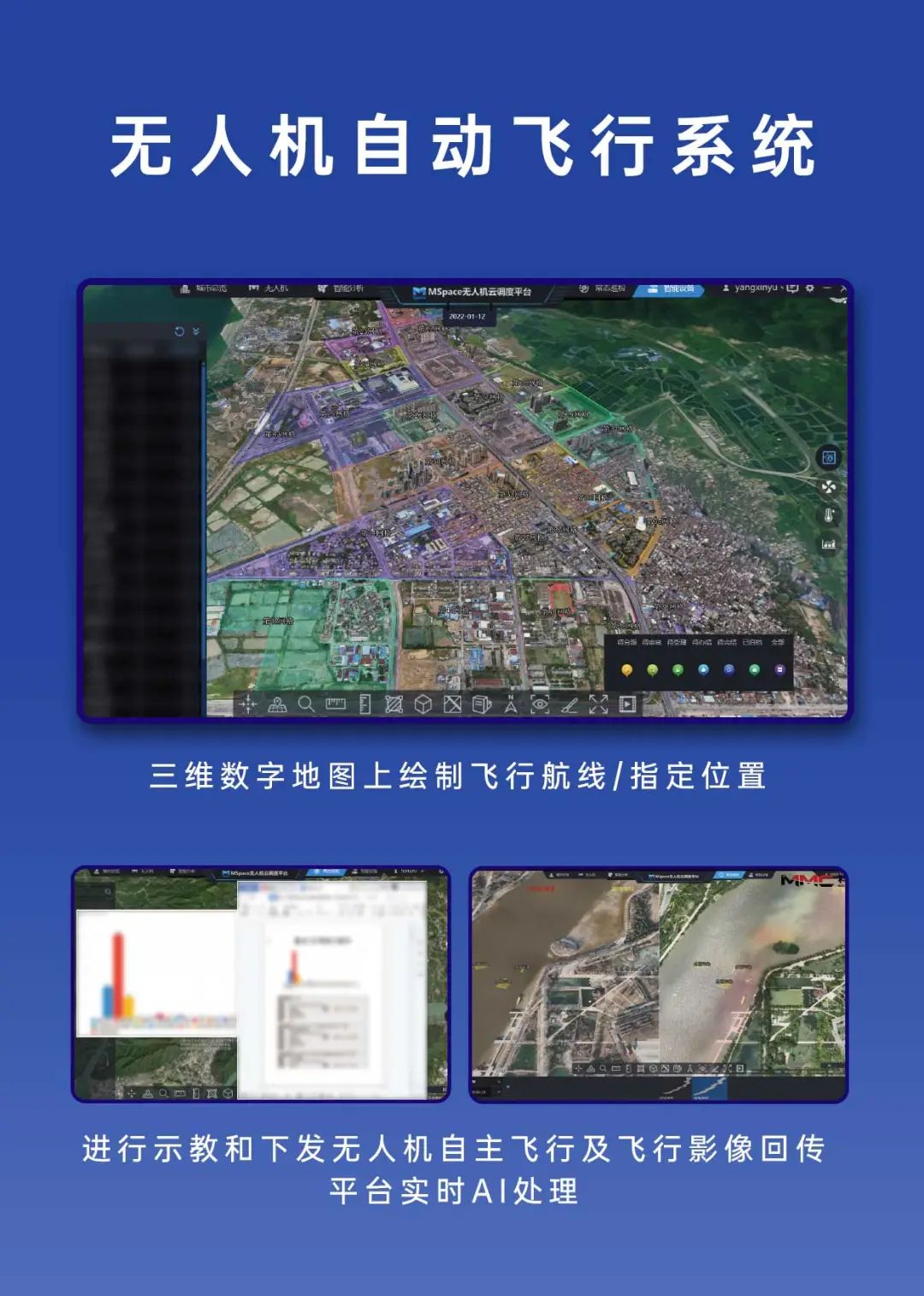
Task: Toggle the yellow status marker filter
Action: (x=627, y=670)
